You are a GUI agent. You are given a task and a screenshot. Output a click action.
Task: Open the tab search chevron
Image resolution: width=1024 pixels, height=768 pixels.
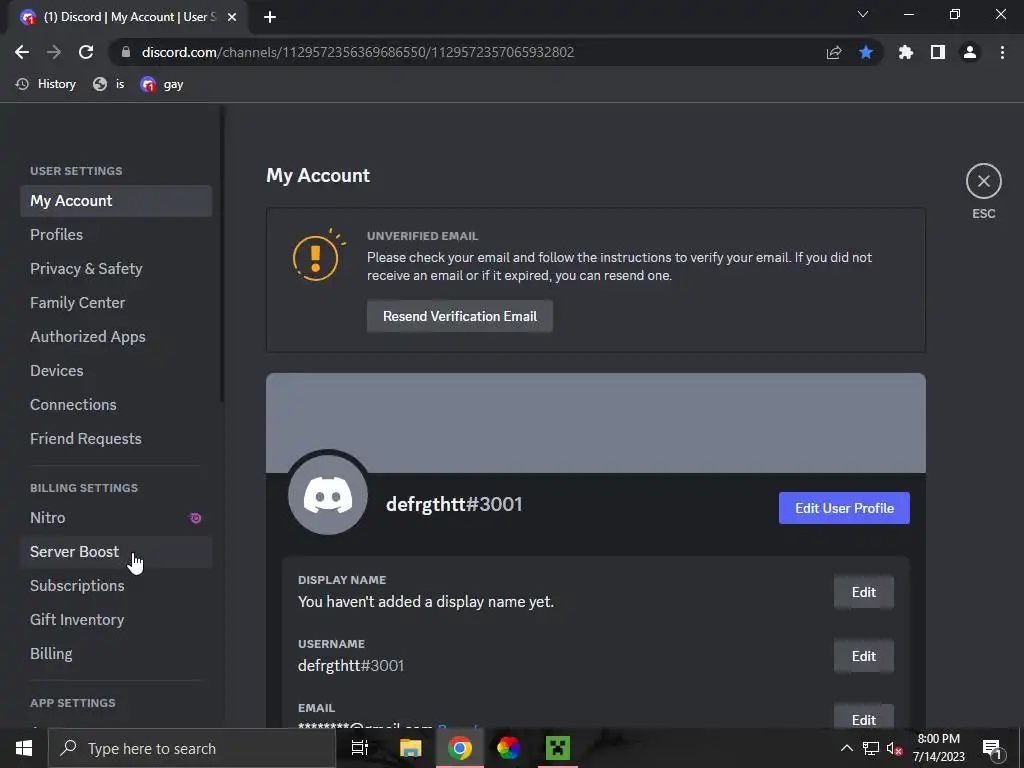(x=863, y=14)
